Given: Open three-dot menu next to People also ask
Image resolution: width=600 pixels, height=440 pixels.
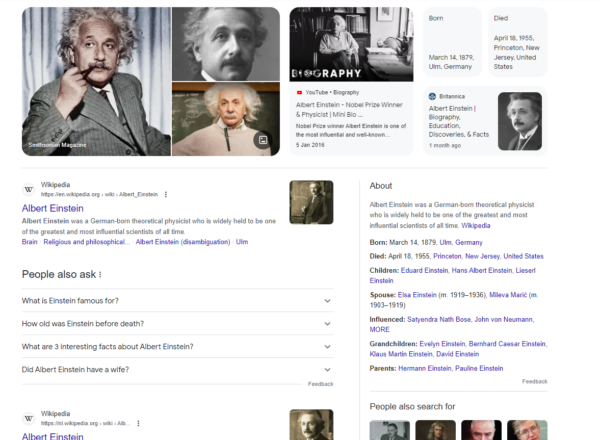Looking at the screenshot, I should click(x=100, y=274).
